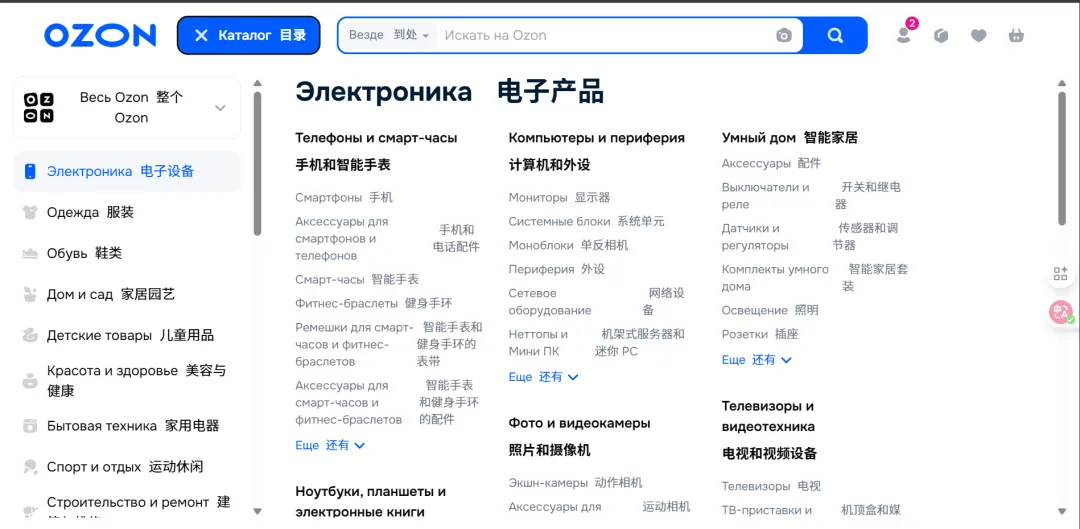
Task: Open Ремешки для смарт-часов link
Action: coord(354,344)
